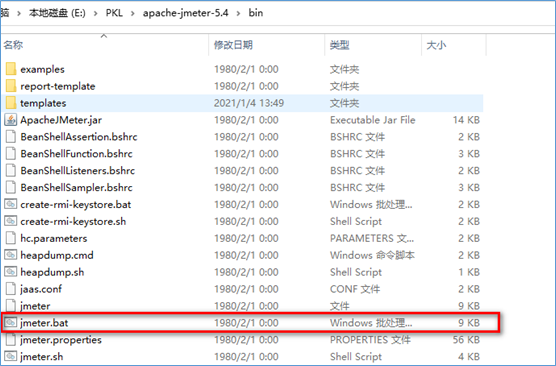Sort by the 修改日期 column header
Image resolution: width=556 pixels, height=366 pixels.
point(233,45)
